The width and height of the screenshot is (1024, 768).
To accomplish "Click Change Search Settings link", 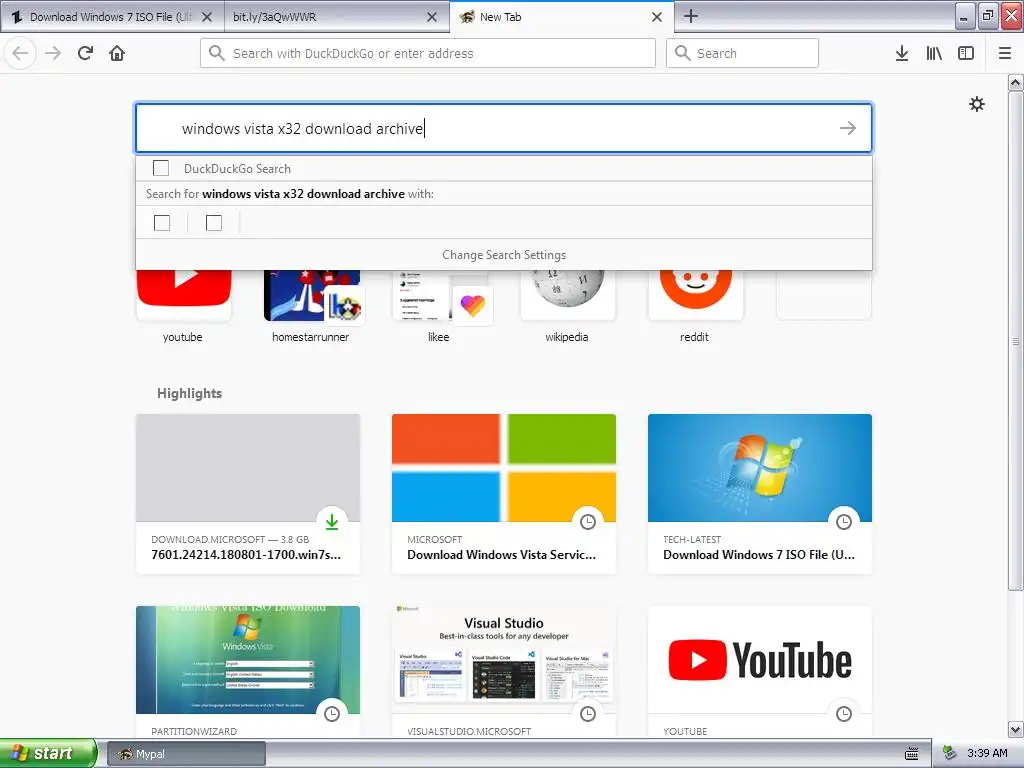I will click(x=504, y=255).
